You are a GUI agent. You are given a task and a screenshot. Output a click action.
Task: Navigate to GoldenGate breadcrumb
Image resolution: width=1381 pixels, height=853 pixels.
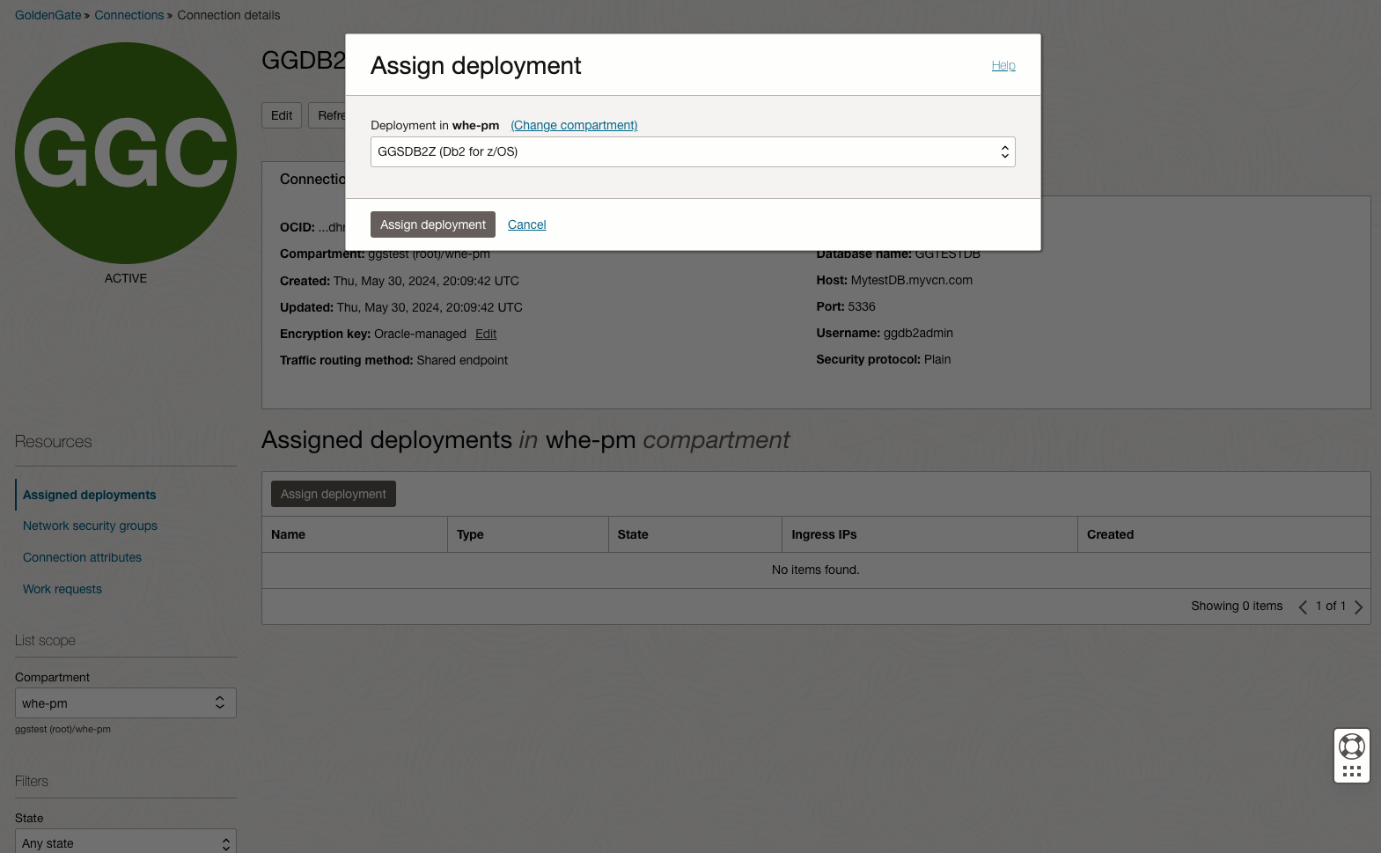48,15
